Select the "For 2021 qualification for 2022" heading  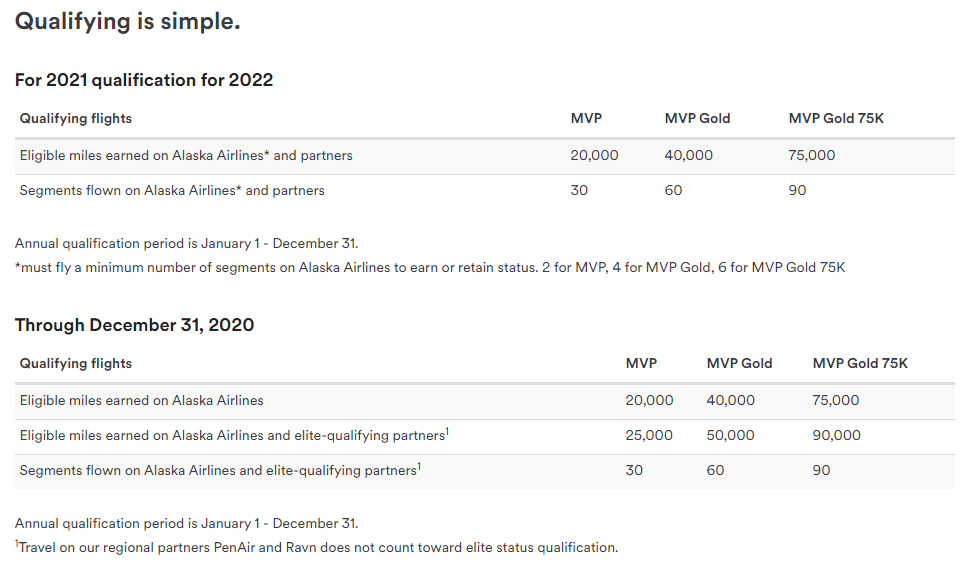tap(144, 80)
